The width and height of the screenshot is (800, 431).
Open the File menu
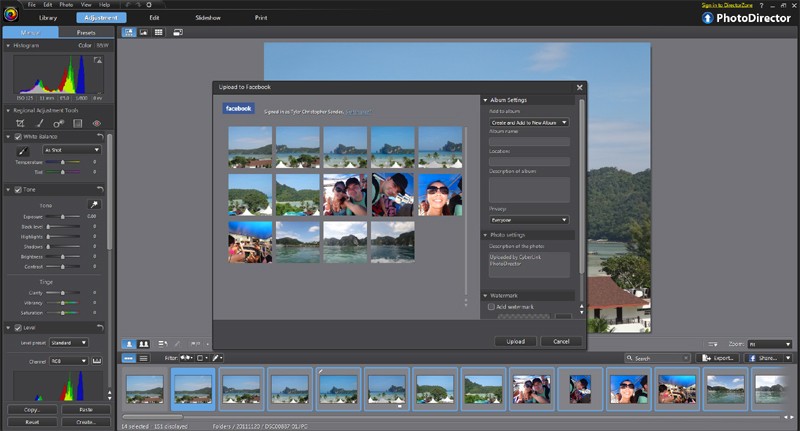[x=32, y=5]
